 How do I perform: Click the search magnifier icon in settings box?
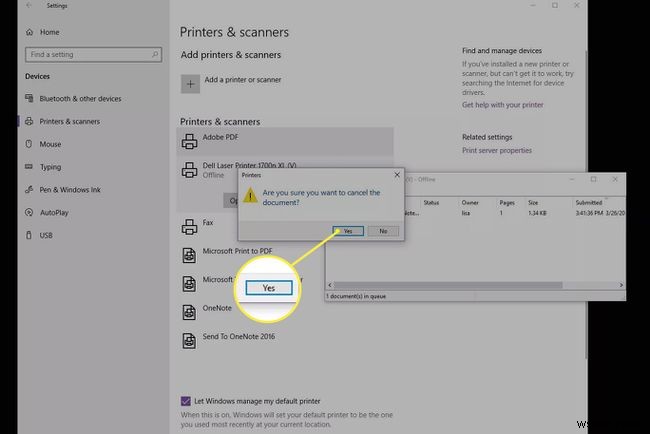[155, 54]
